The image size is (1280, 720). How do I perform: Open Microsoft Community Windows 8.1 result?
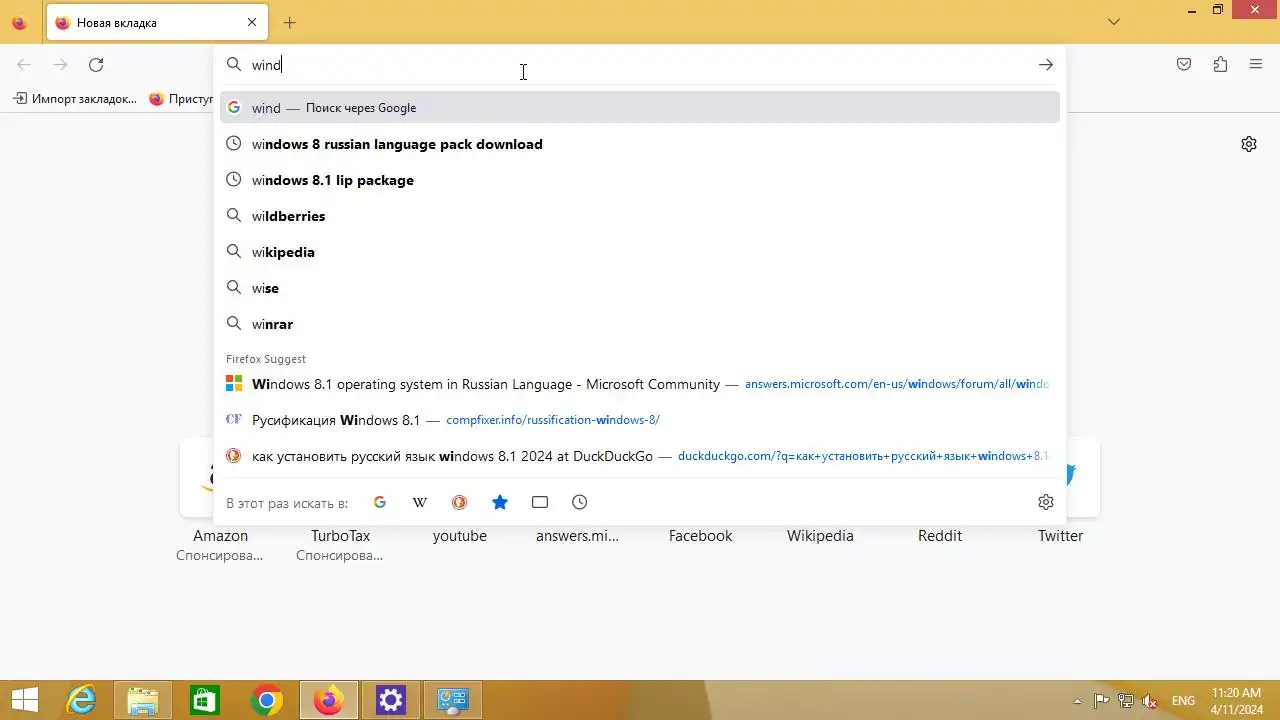tap(640, 383)
